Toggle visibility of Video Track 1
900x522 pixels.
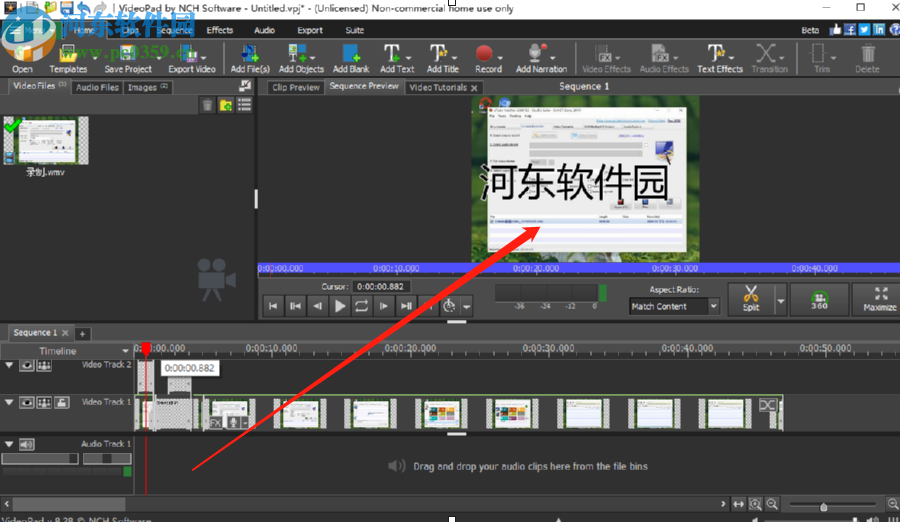(x=26, y=403)
